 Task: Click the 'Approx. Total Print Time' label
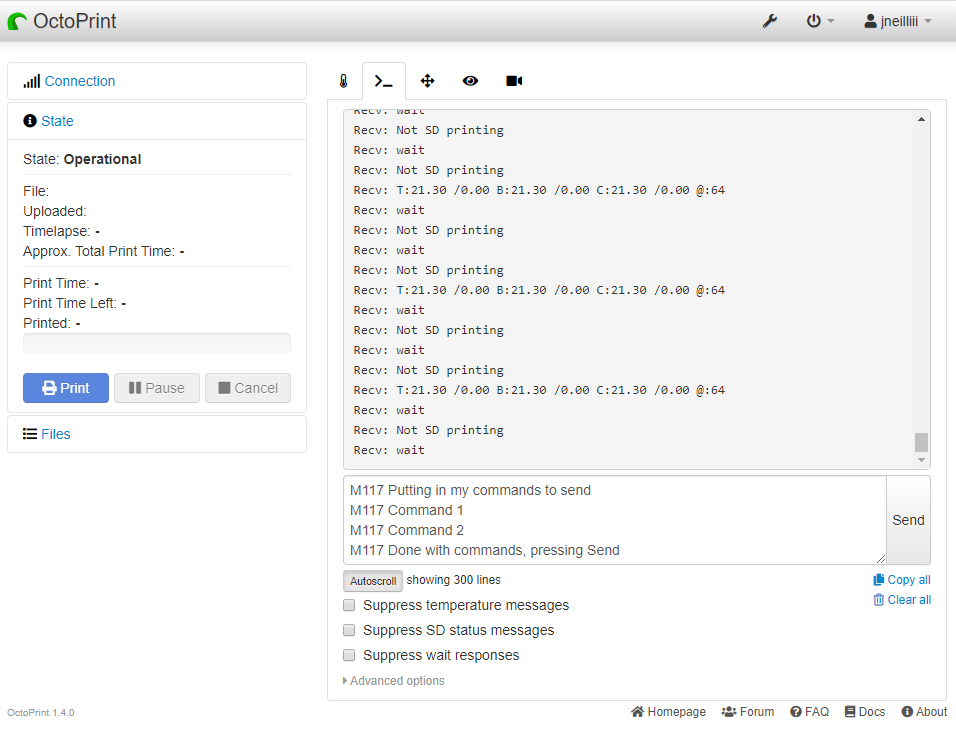[x=99, y=251]
